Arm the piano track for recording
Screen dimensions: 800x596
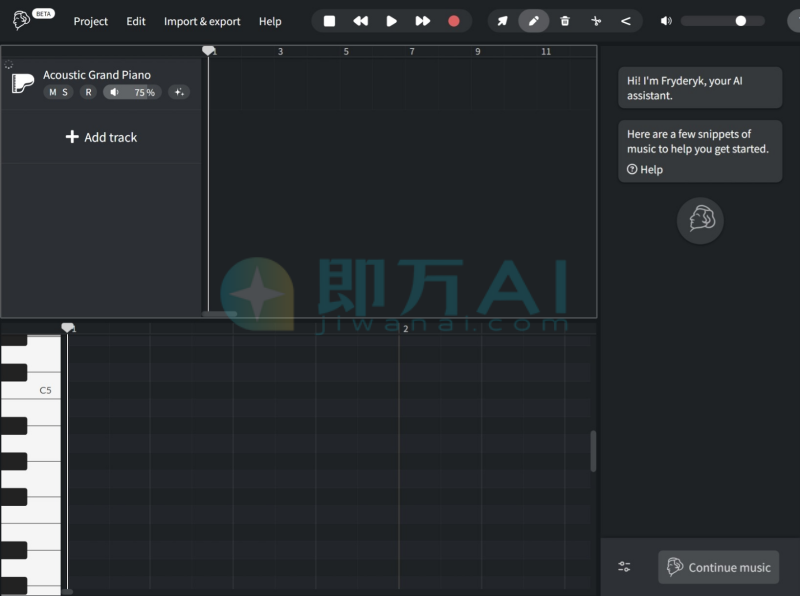click(x=88, y=92)
